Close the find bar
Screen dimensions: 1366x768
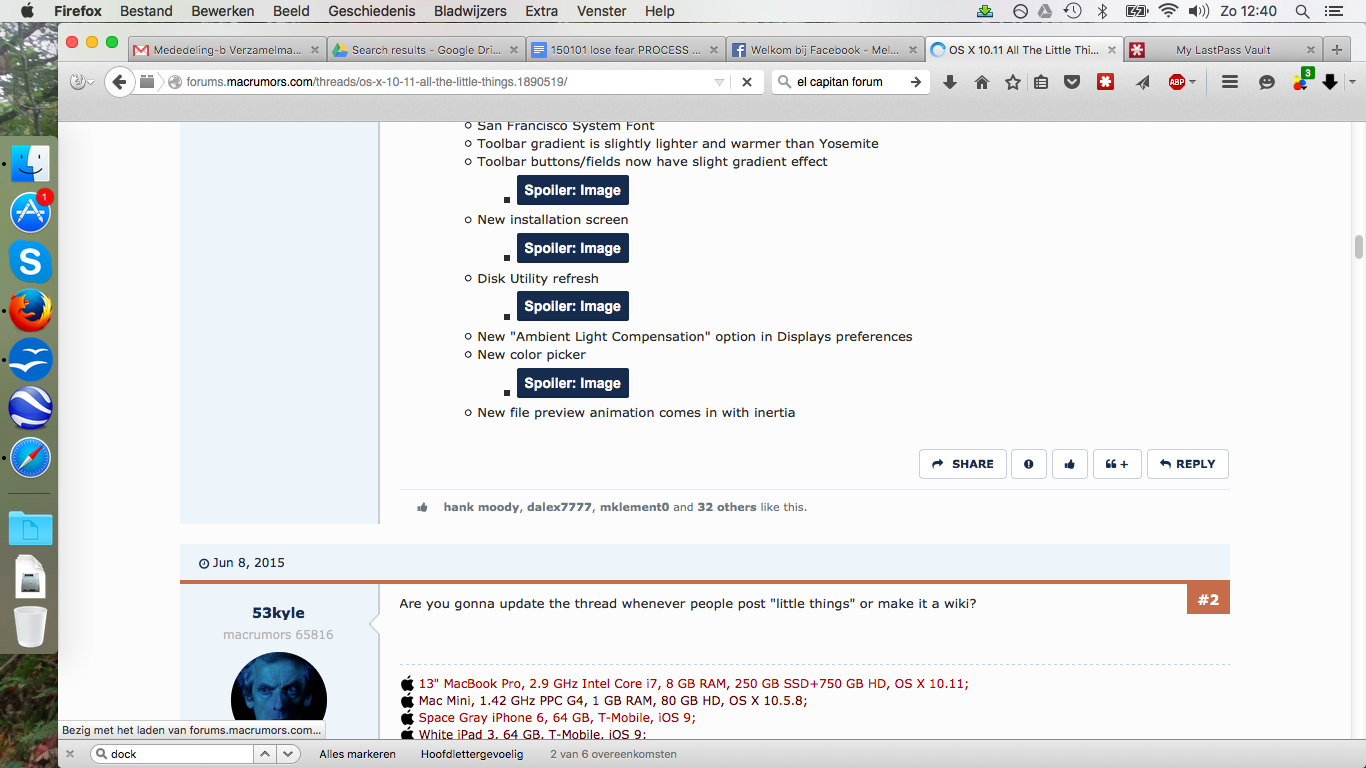(70, 754)
